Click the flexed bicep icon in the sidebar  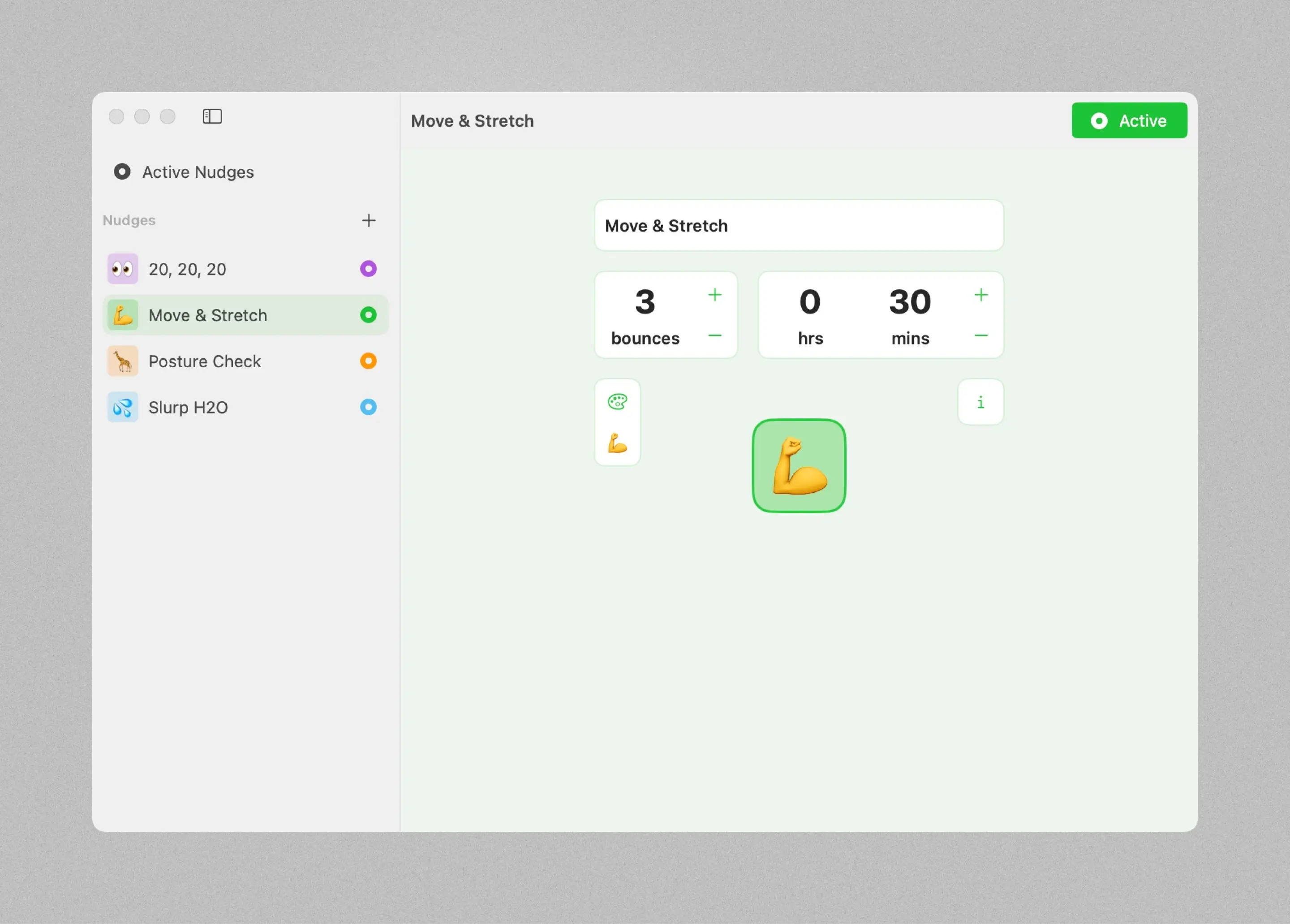[x=123, y=315]
